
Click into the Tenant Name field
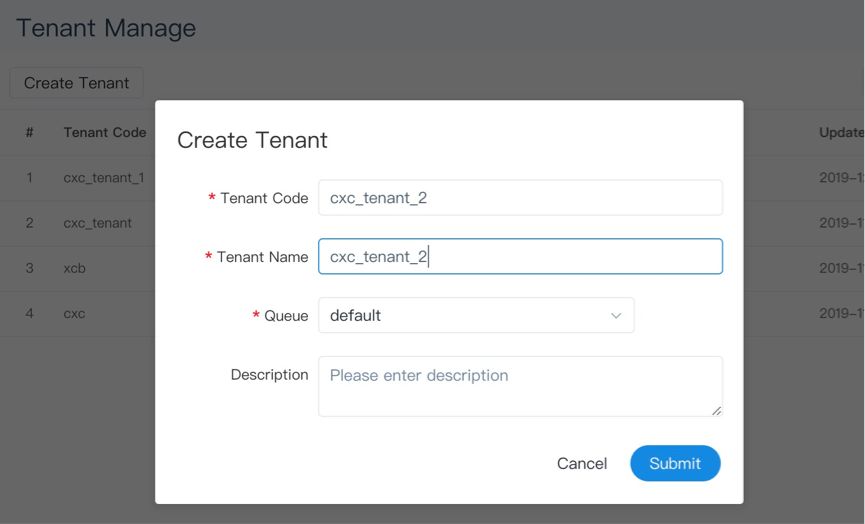(520, 257)
